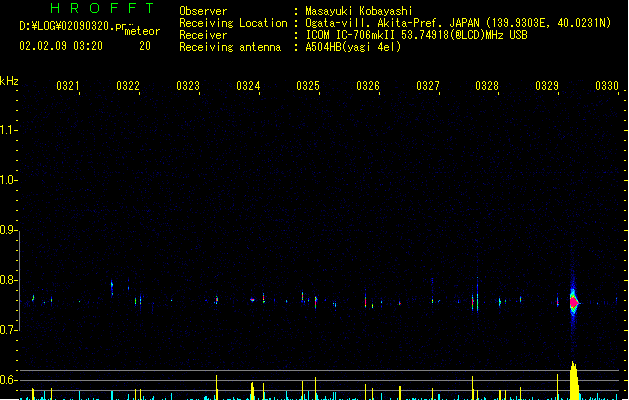Click the kHz axis unit label
The width and height of the screenshot is (629, 400).
9,81
